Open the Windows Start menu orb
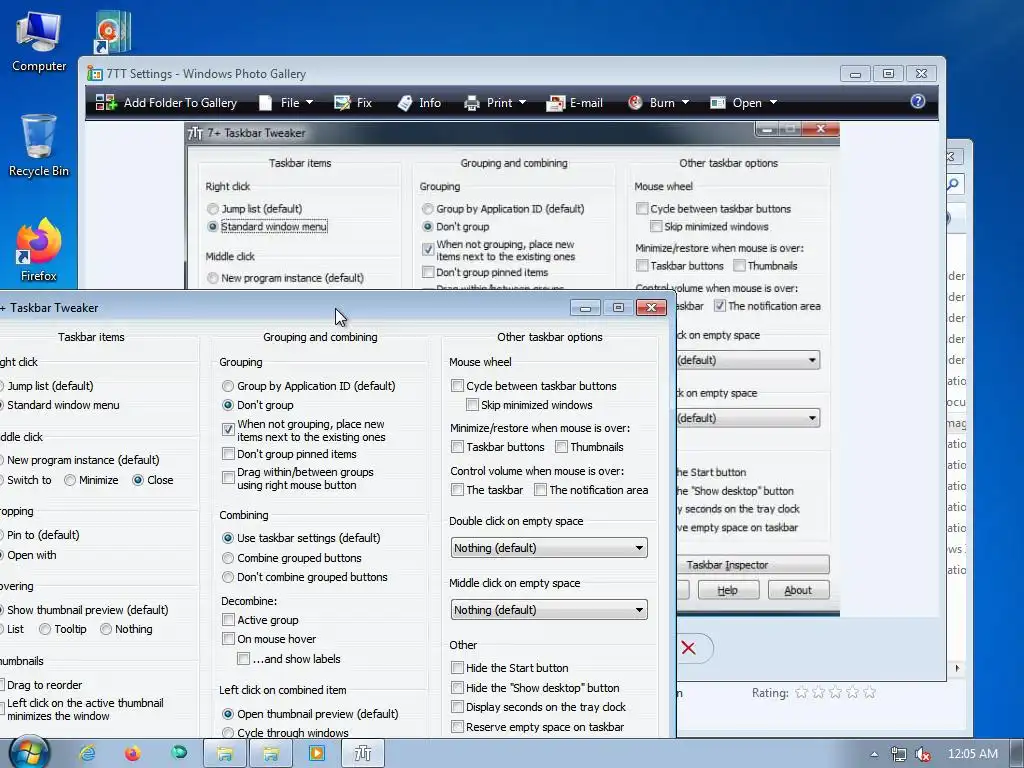Viewport: 1024px width, 768px height. tap(29, 752)
